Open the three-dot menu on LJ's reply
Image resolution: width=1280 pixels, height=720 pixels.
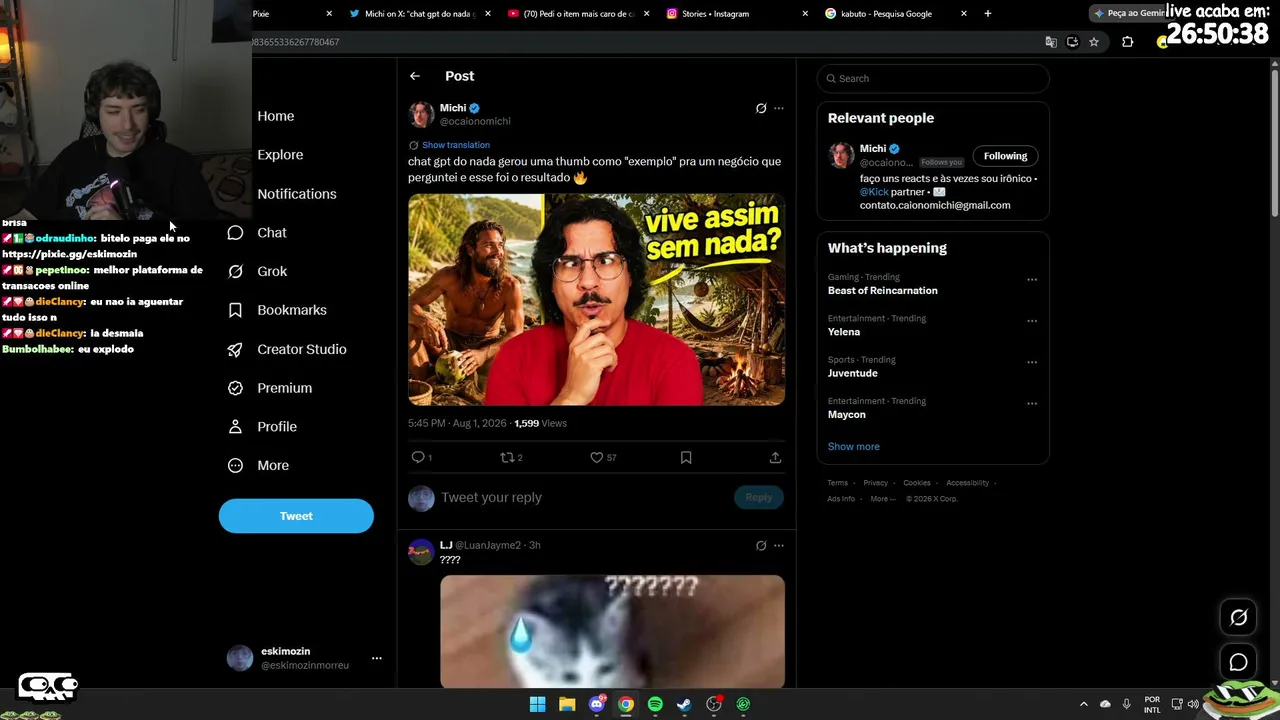(779, 545)
